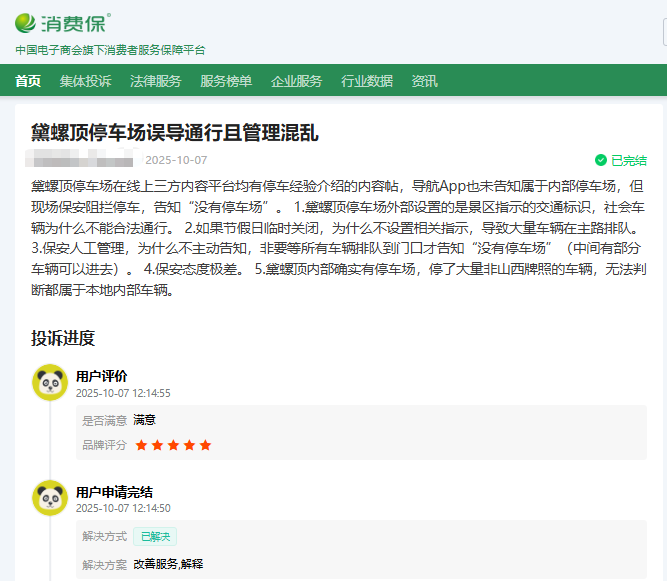667x581 pixels.
Task: Go to the 首页 nav tab
Action: (28, 81)
